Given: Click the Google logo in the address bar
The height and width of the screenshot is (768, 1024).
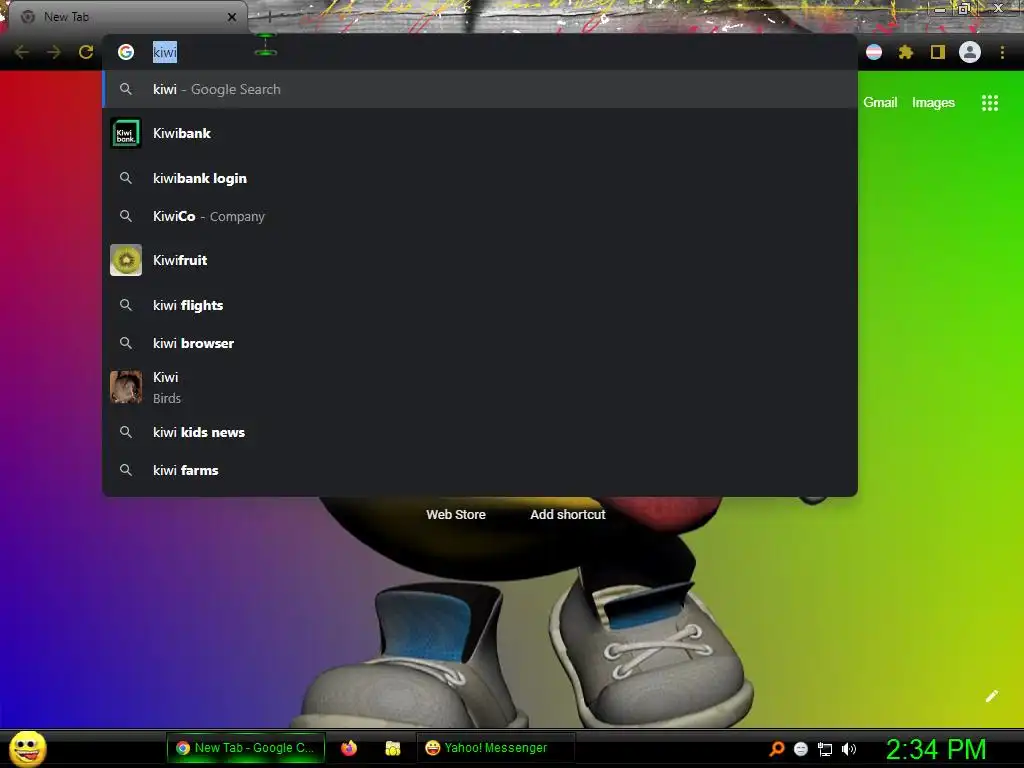Looking at the screenshot, I should pos(126,52).
